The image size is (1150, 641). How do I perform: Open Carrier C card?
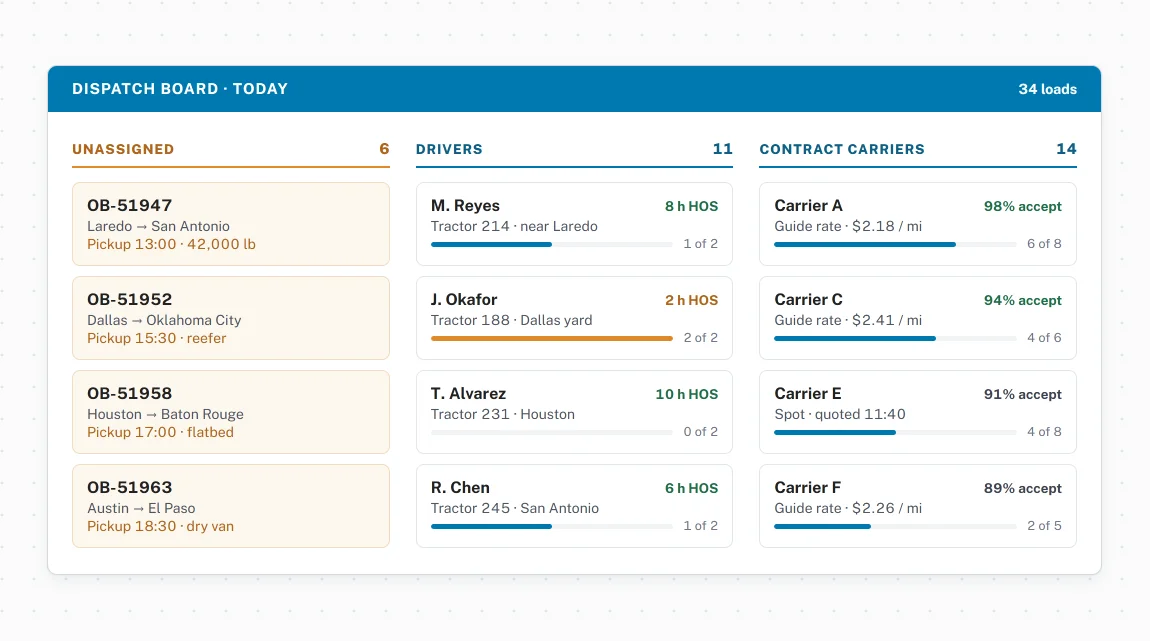(x=918, y=318)
